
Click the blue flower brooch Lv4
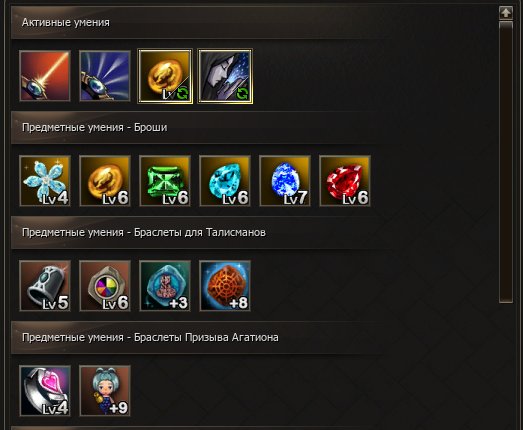coord(45,181)
